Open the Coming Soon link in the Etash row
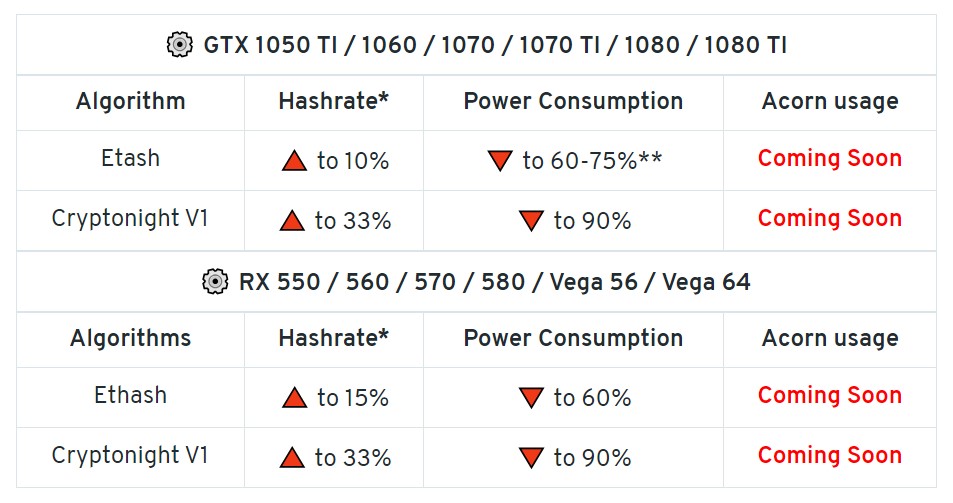This screenshot has width=953, height=503. click(x=829, y=158)
